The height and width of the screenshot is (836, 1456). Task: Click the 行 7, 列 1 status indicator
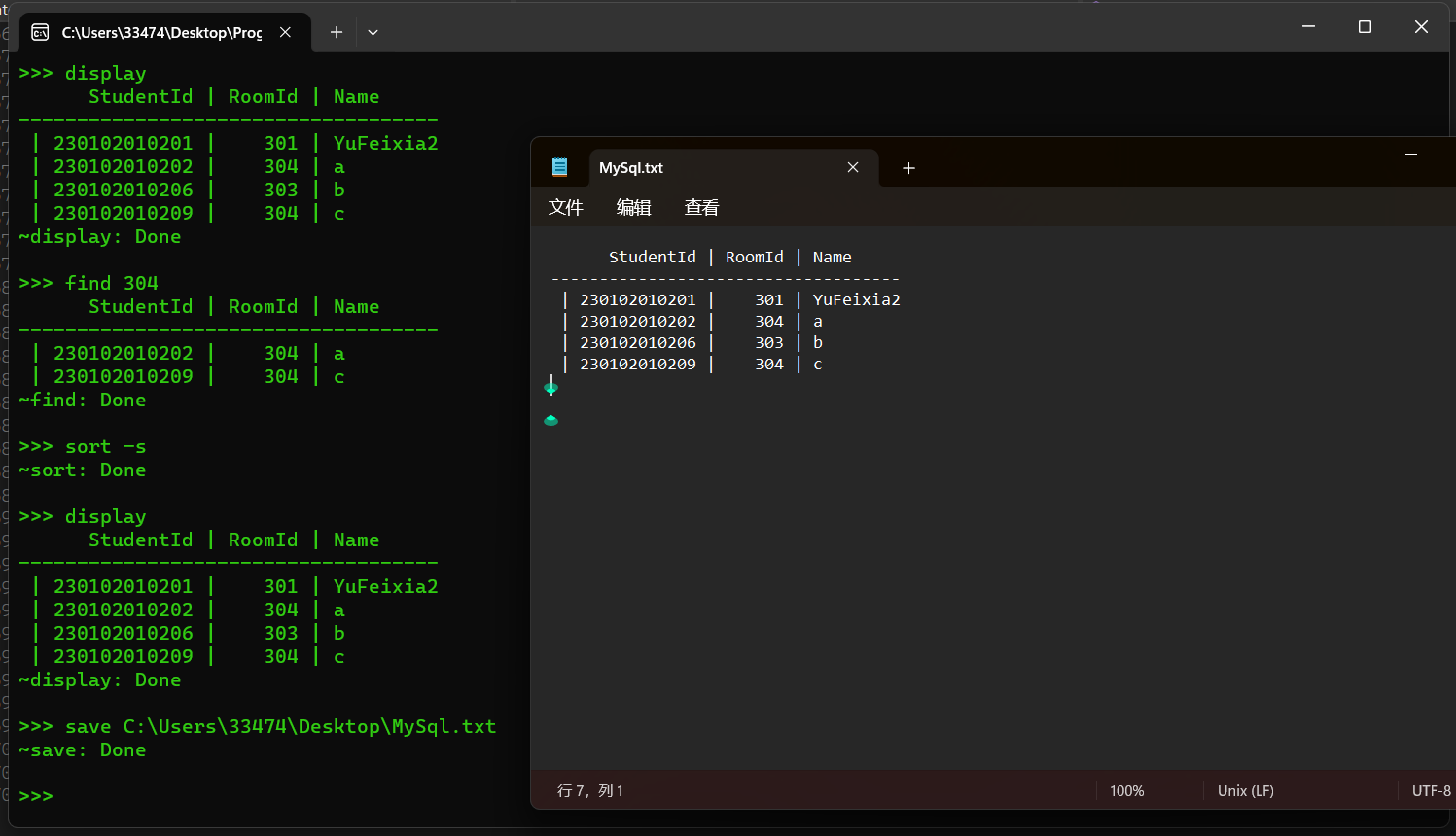coord(590,791)
